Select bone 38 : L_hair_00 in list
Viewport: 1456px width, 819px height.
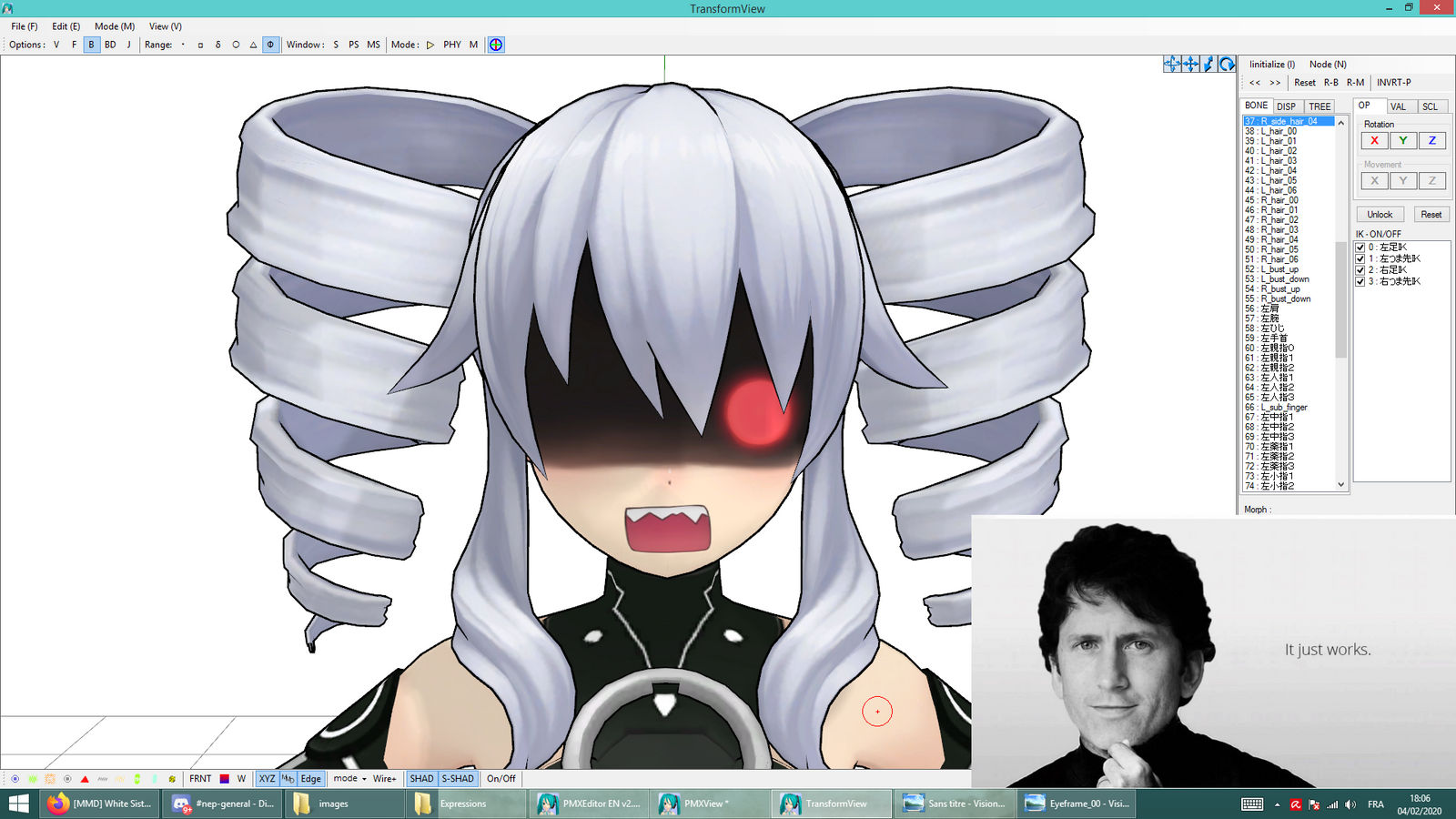click(x=1289, y=132)
